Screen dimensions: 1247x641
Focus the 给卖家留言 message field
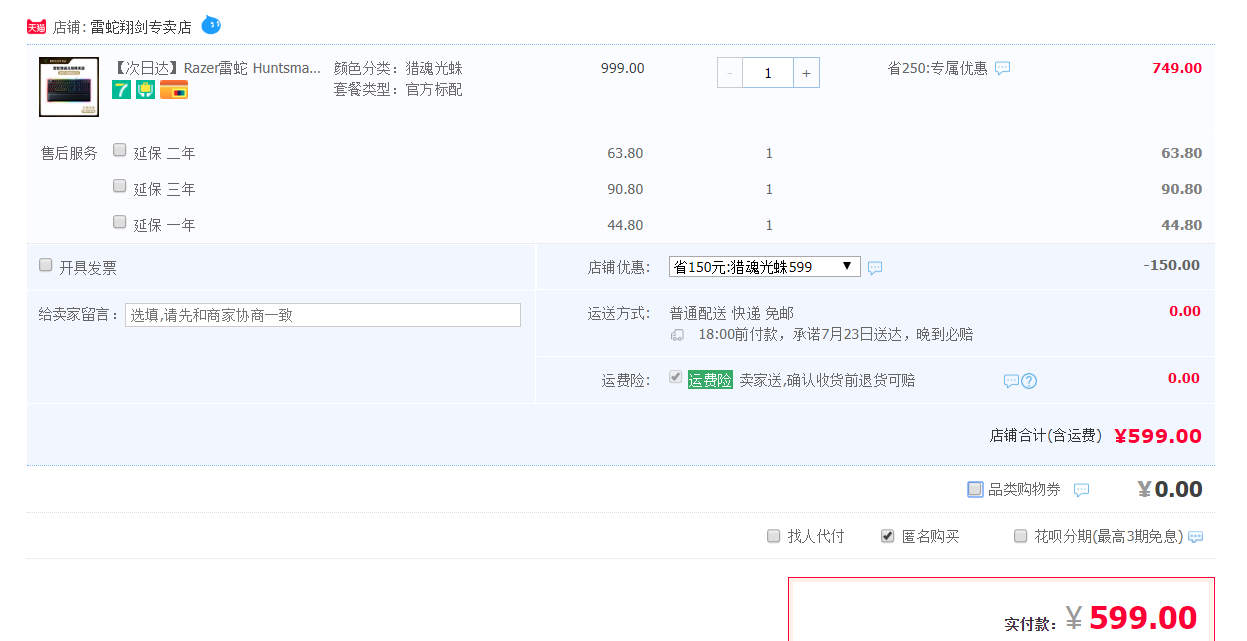point(323,315)
